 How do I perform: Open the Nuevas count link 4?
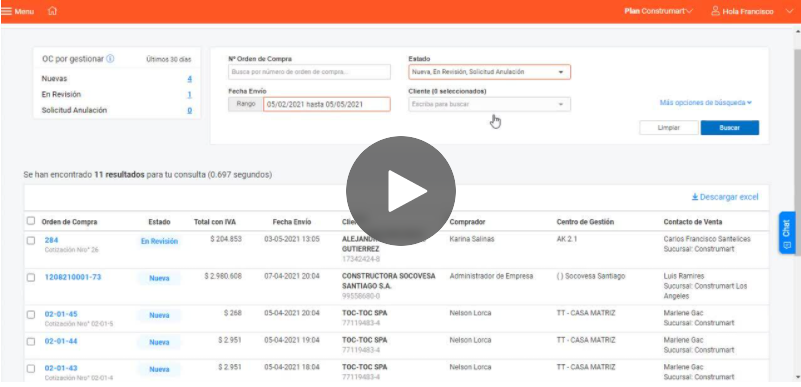[190, 79]
